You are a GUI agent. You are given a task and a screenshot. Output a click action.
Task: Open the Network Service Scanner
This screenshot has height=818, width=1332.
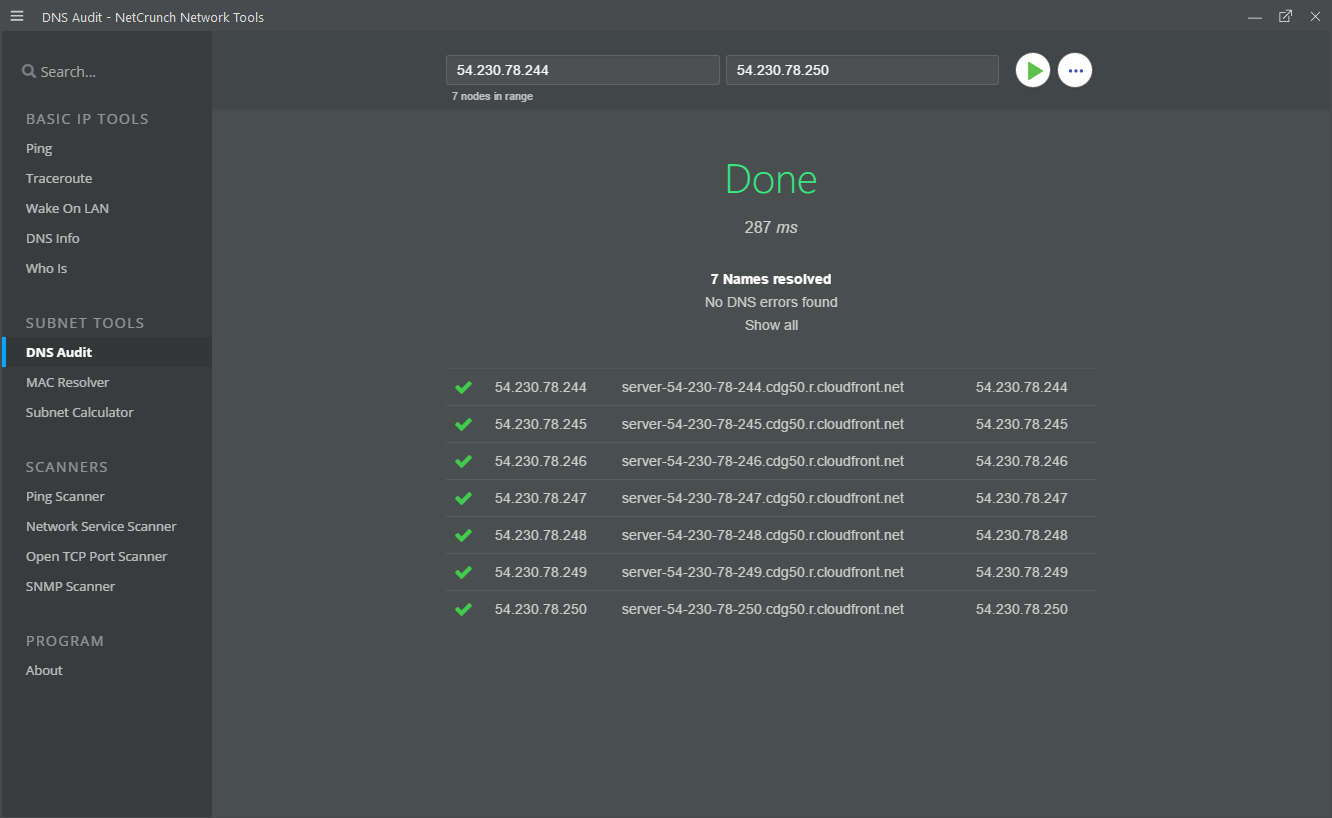tap(101, 526)
